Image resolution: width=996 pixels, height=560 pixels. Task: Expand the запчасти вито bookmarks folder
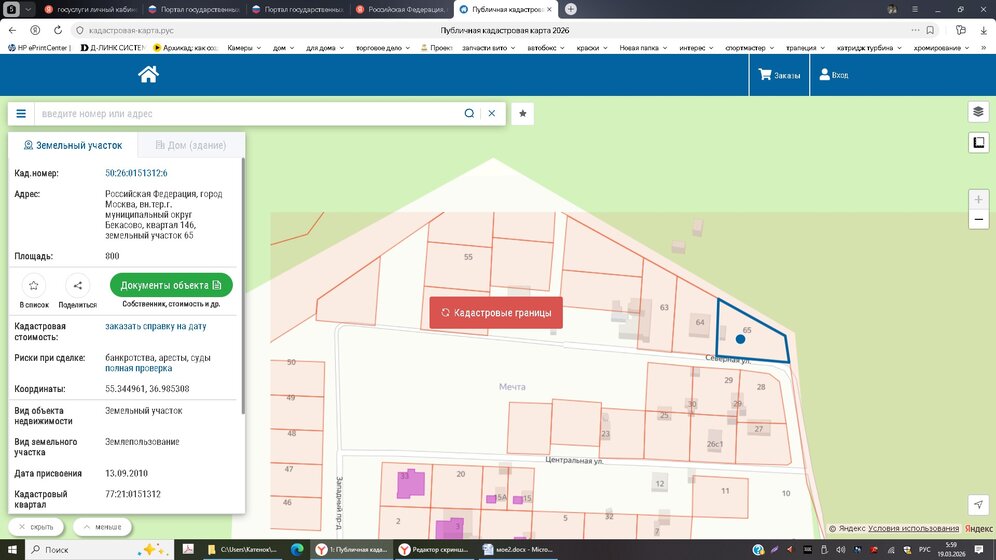(488, 48)
